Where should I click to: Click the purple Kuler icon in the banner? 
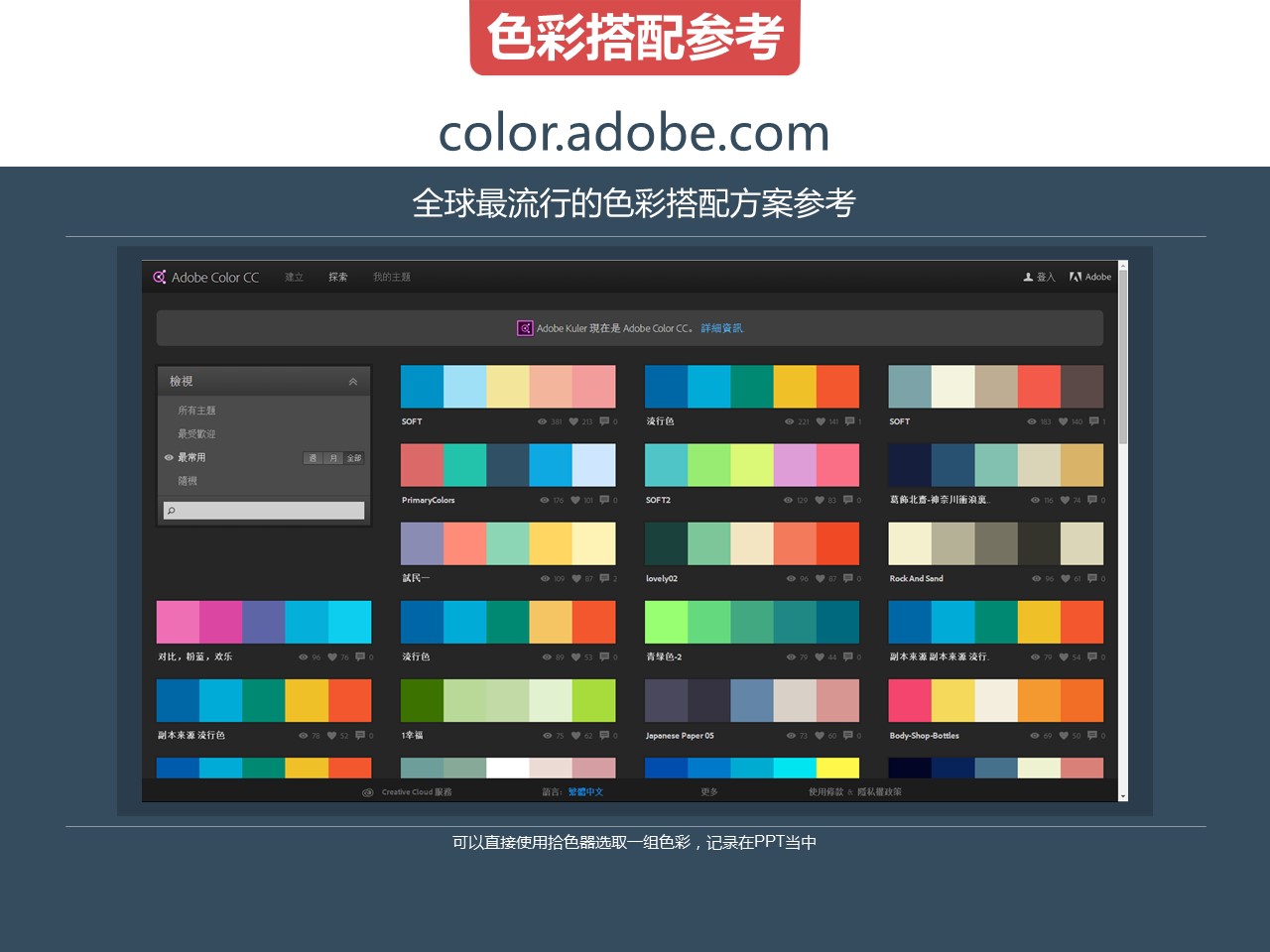tap(525, 328)
